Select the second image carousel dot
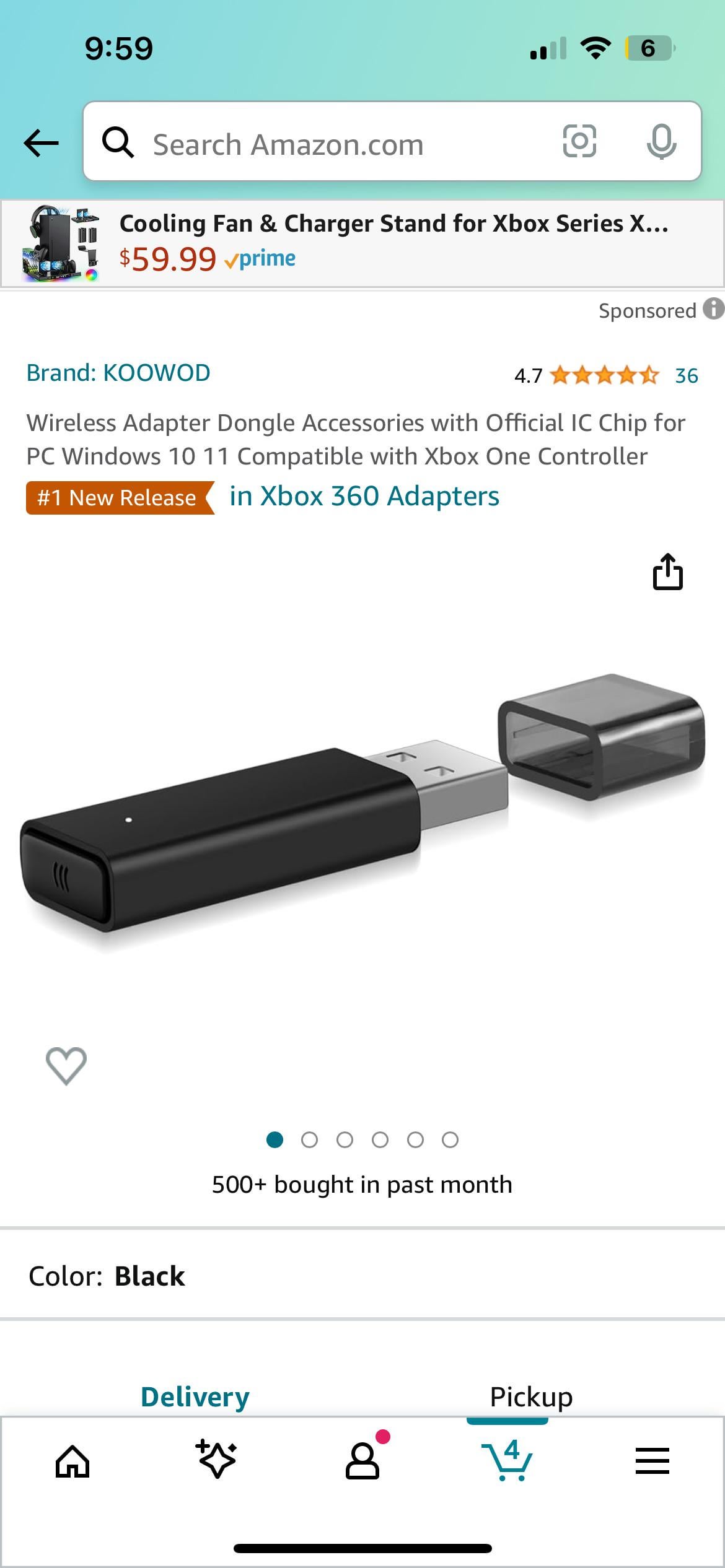Image resolution: width=725 pixels, height=1568 pixels. [309, 1140]
